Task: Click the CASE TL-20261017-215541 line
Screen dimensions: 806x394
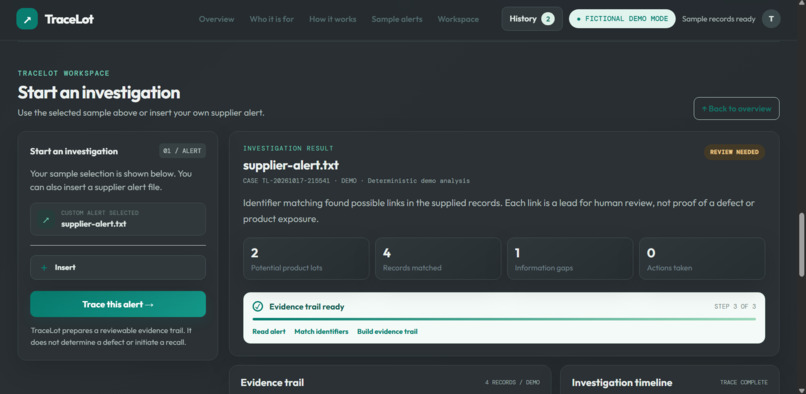Action: pyautogui.click(x=356, y=181)
